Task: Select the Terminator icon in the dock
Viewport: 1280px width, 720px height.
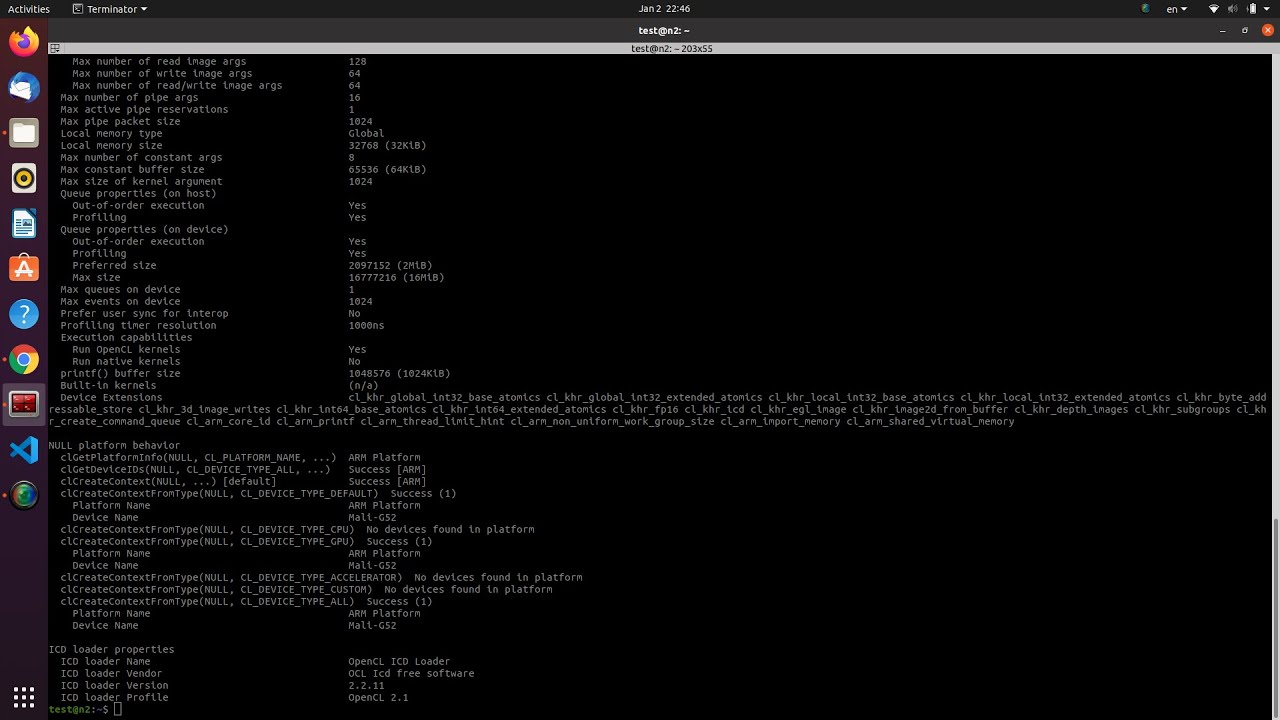Action: coord(24,404)
